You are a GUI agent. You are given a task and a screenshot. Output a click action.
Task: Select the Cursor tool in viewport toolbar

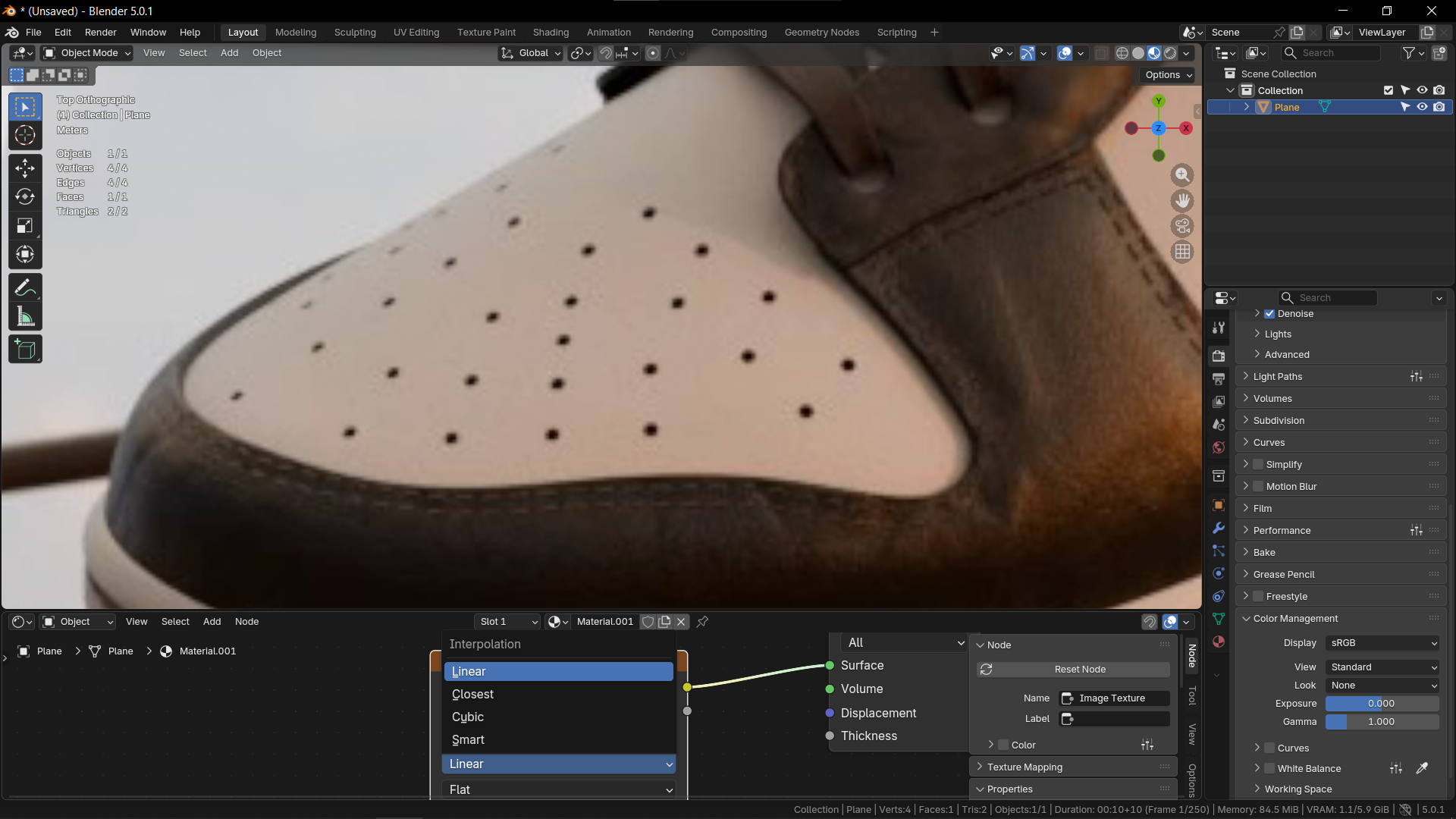click(x=25, y=136)
